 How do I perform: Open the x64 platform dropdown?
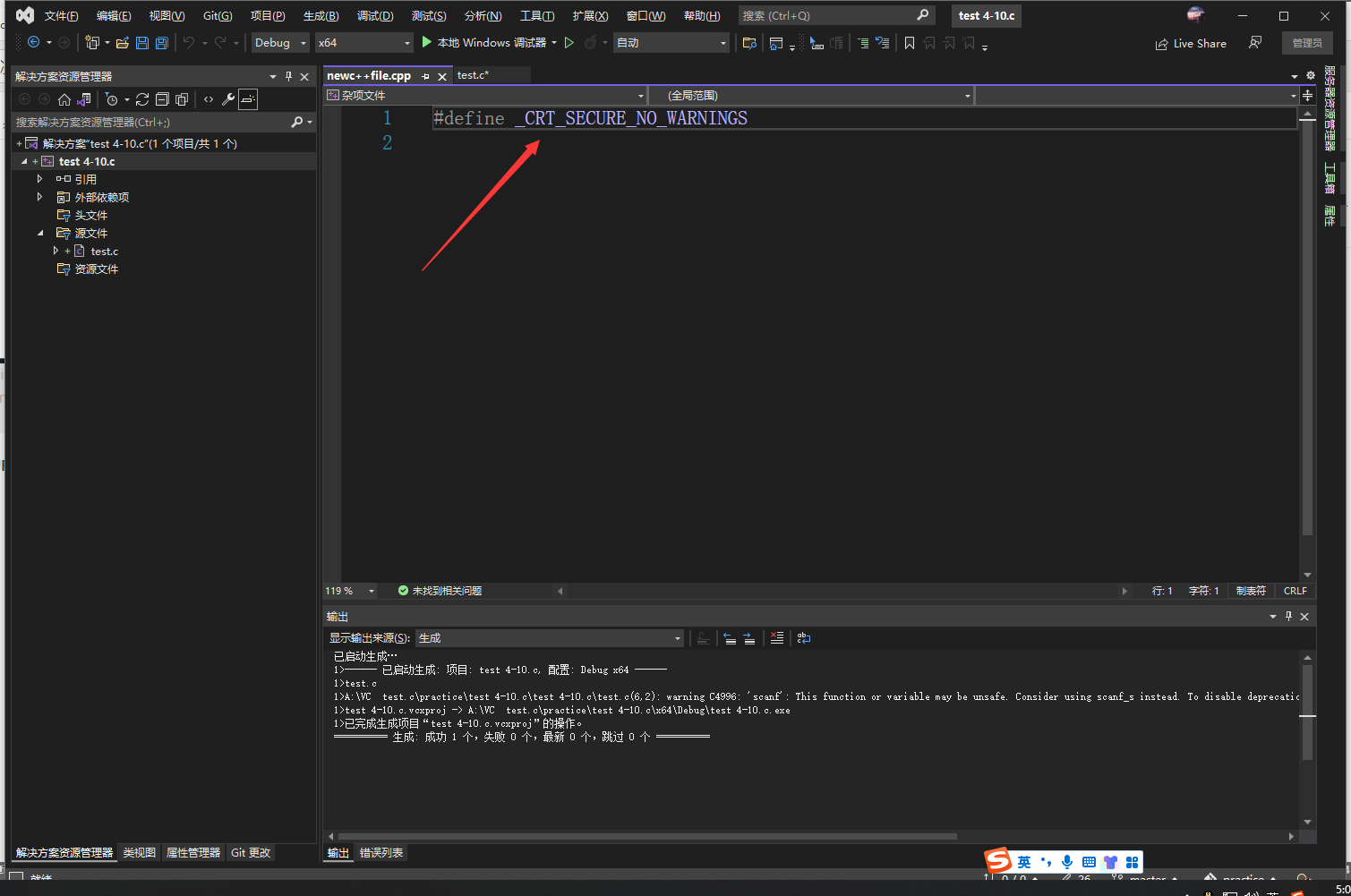click(364, 42)
